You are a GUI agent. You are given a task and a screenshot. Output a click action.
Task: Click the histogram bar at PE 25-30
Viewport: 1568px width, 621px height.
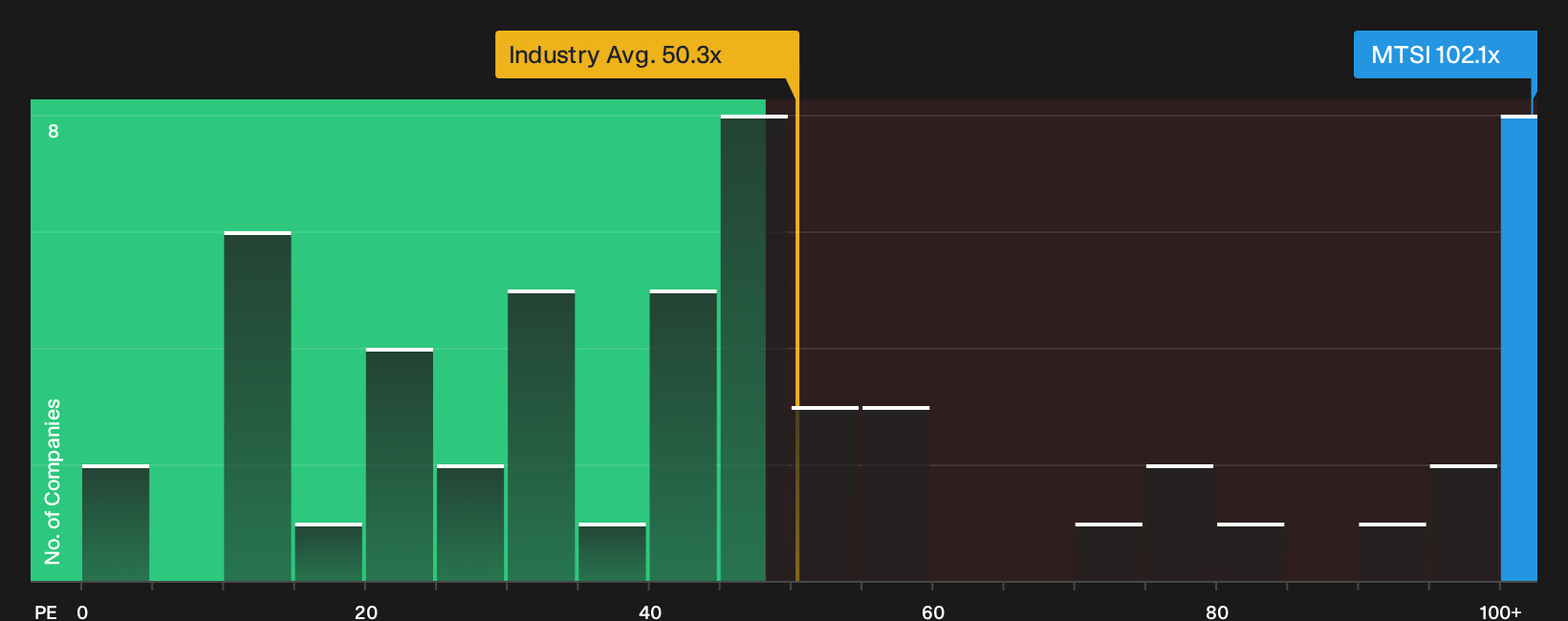point(470,523)
